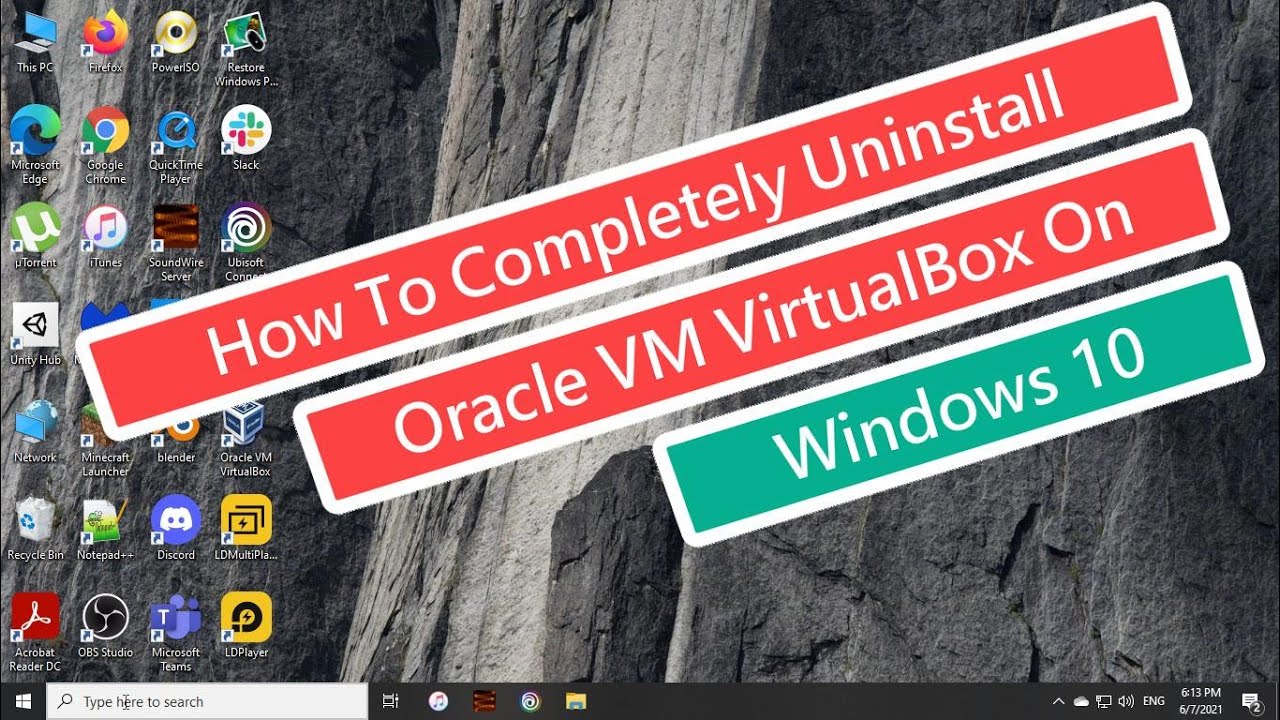Open the This PC desktop icon
Screen dimensions: 1280x720
point(35,42)
